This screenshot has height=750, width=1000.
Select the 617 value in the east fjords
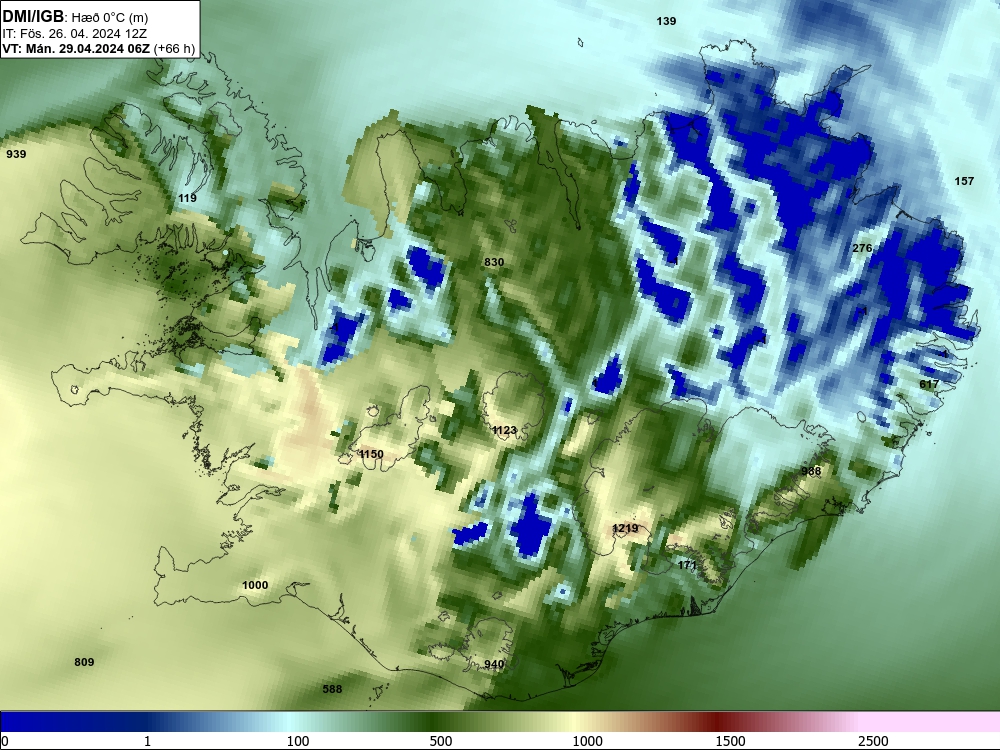click(929, 384)
